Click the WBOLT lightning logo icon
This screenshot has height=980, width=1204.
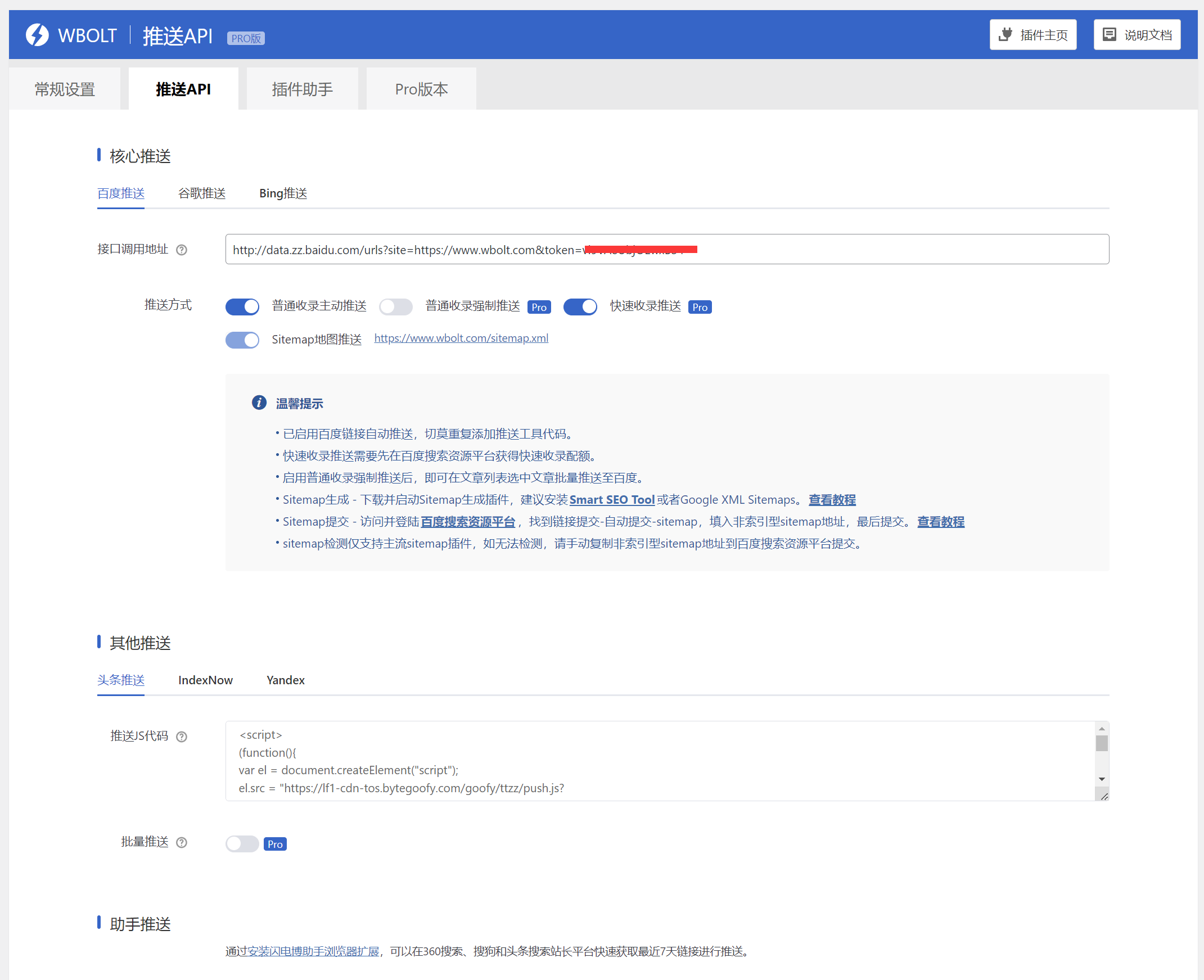coord(37,35)
